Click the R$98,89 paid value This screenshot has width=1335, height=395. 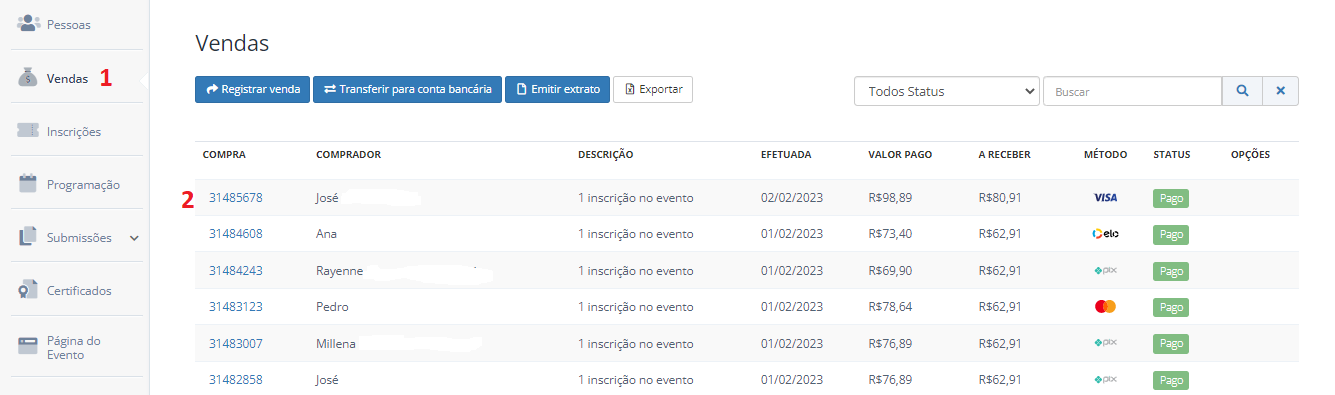(x=890, y=198)
